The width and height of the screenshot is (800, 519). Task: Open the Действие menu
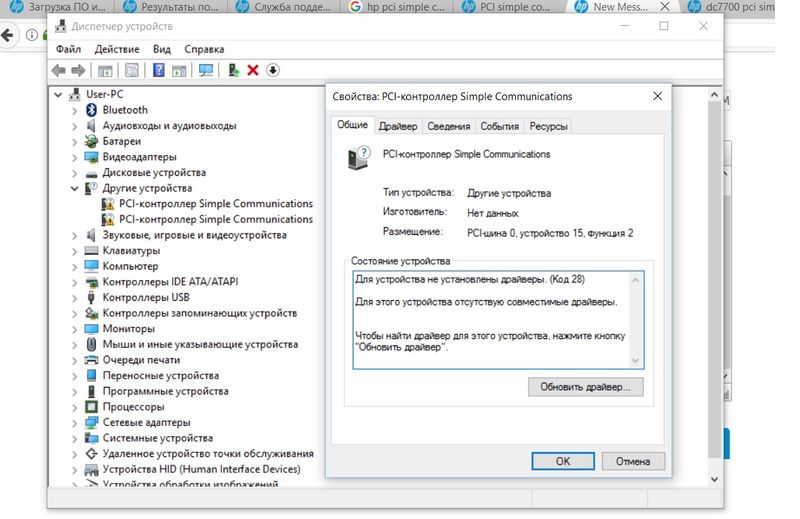(117, 49)
